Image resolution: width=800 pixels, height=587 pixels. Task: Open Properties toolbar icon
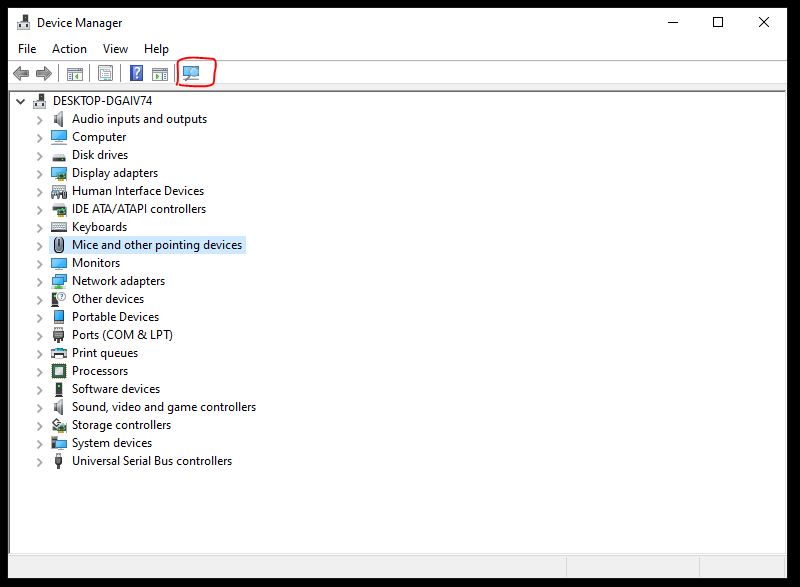(106, 74)
